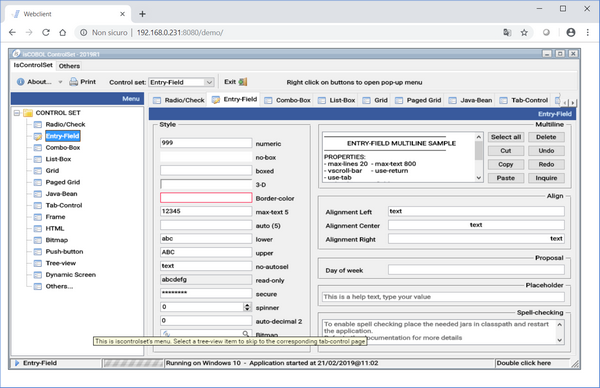Click the Cut button

[x=506, y=151]
